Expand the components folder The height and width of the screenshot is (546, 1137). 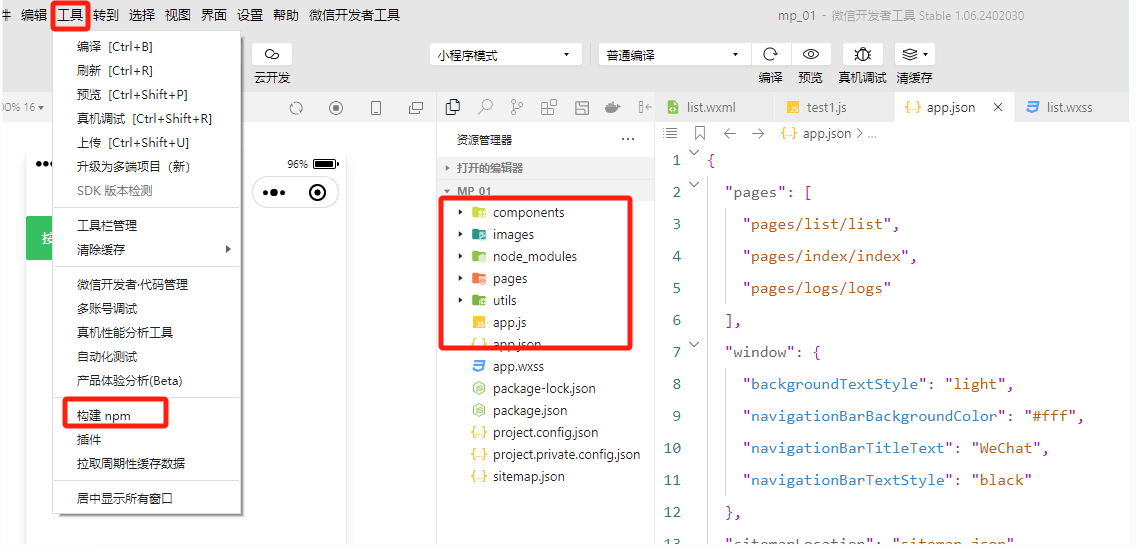point(545,212)
